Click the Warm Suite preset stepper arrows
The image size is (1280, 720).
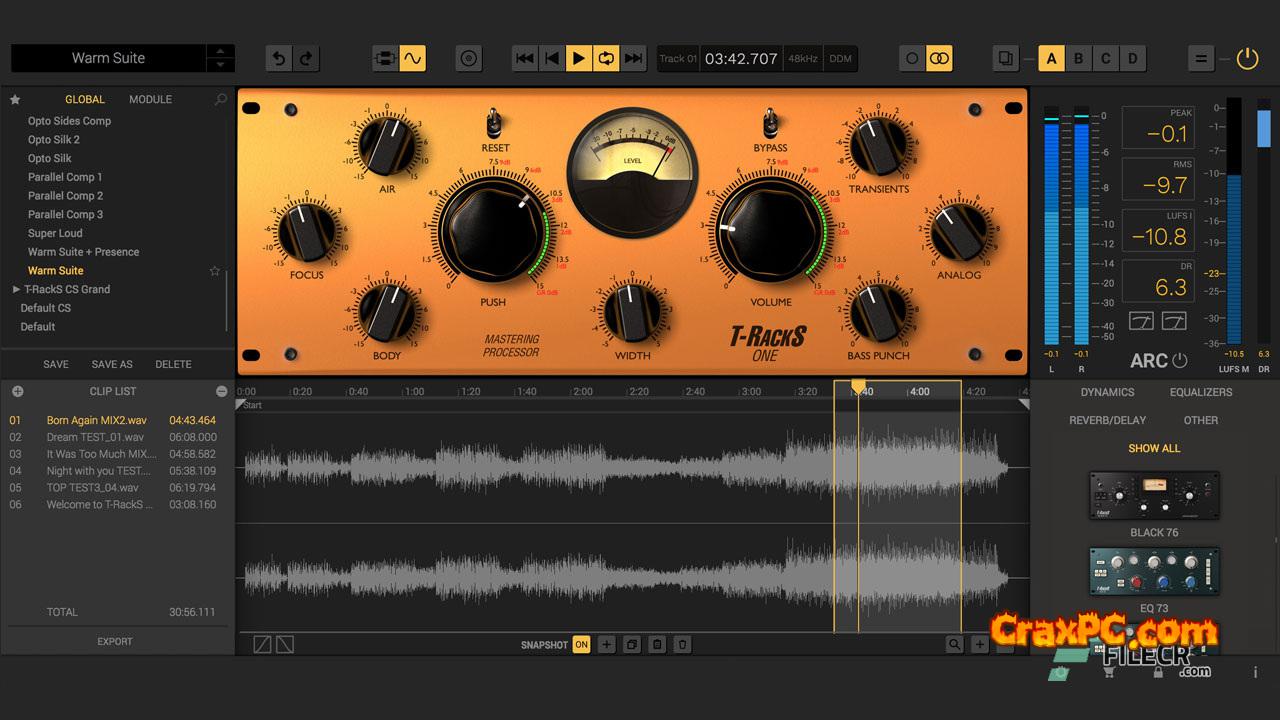[220, 58]
